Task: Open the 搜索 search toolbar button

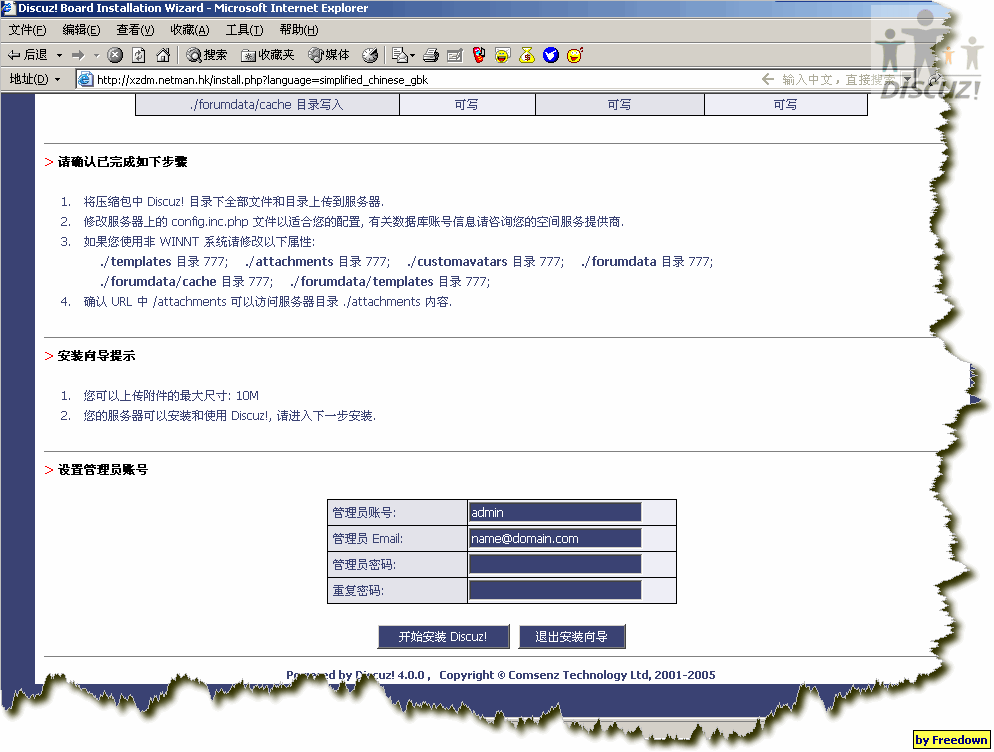Action: (207, 55)
